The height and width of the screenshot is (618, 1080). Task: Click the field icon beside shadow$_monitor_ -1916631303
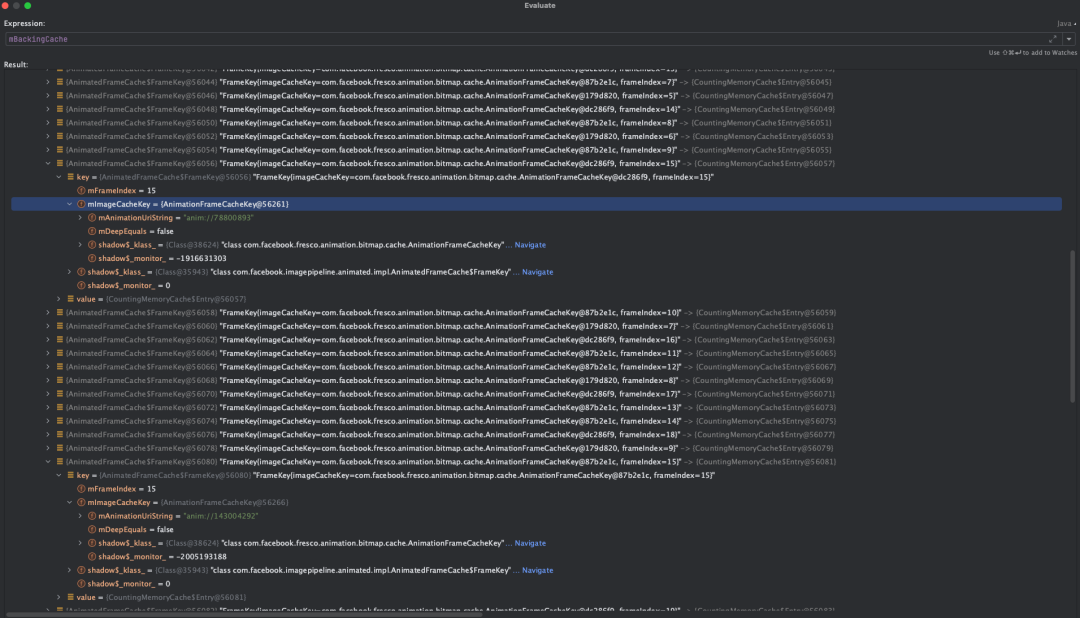pos(92,258)
